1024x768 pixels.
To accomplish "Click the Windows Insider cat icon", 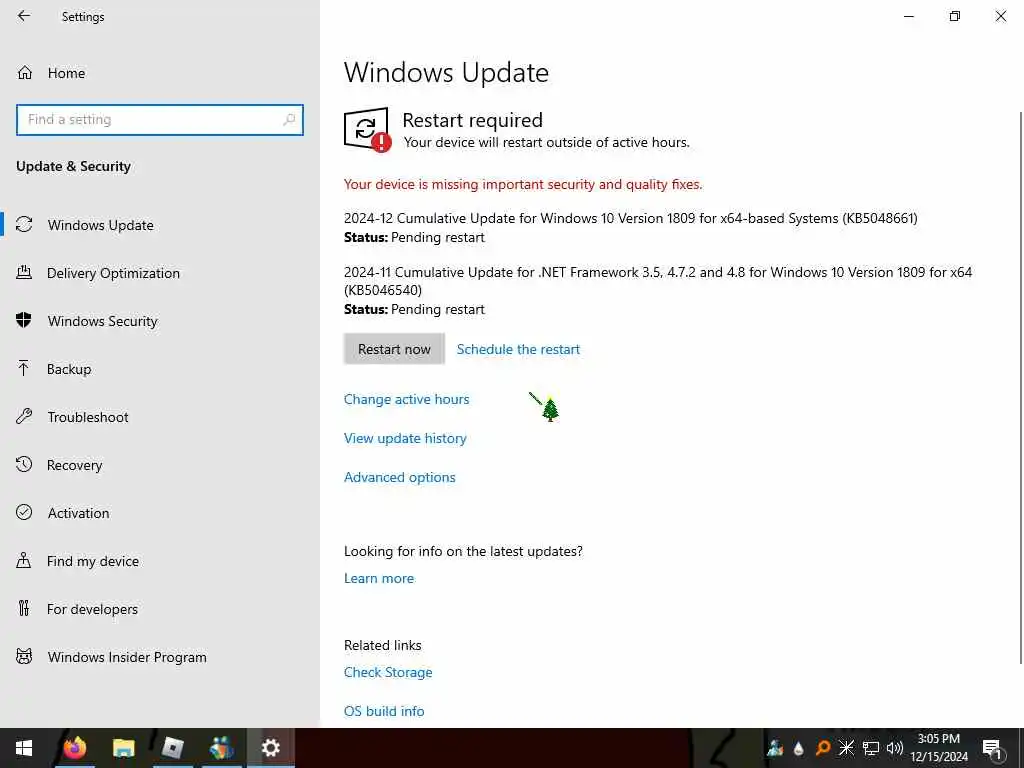I will pos(24,656).
